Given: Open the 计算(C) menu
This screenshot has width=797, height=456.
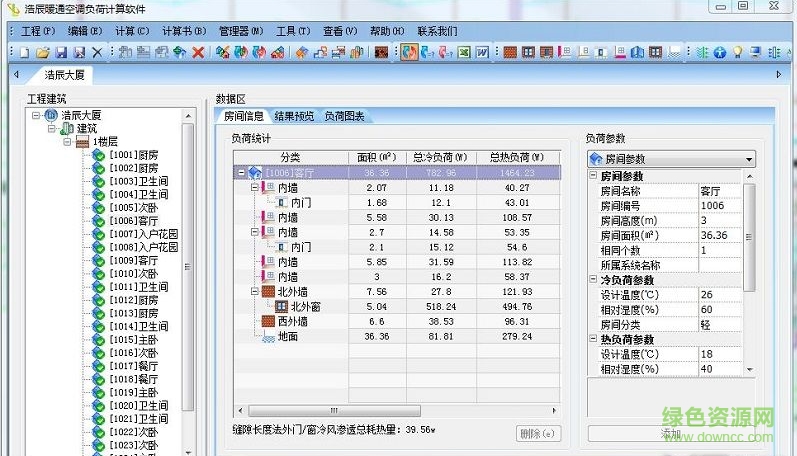Looking at the screenshot, I should coord(132,32).
